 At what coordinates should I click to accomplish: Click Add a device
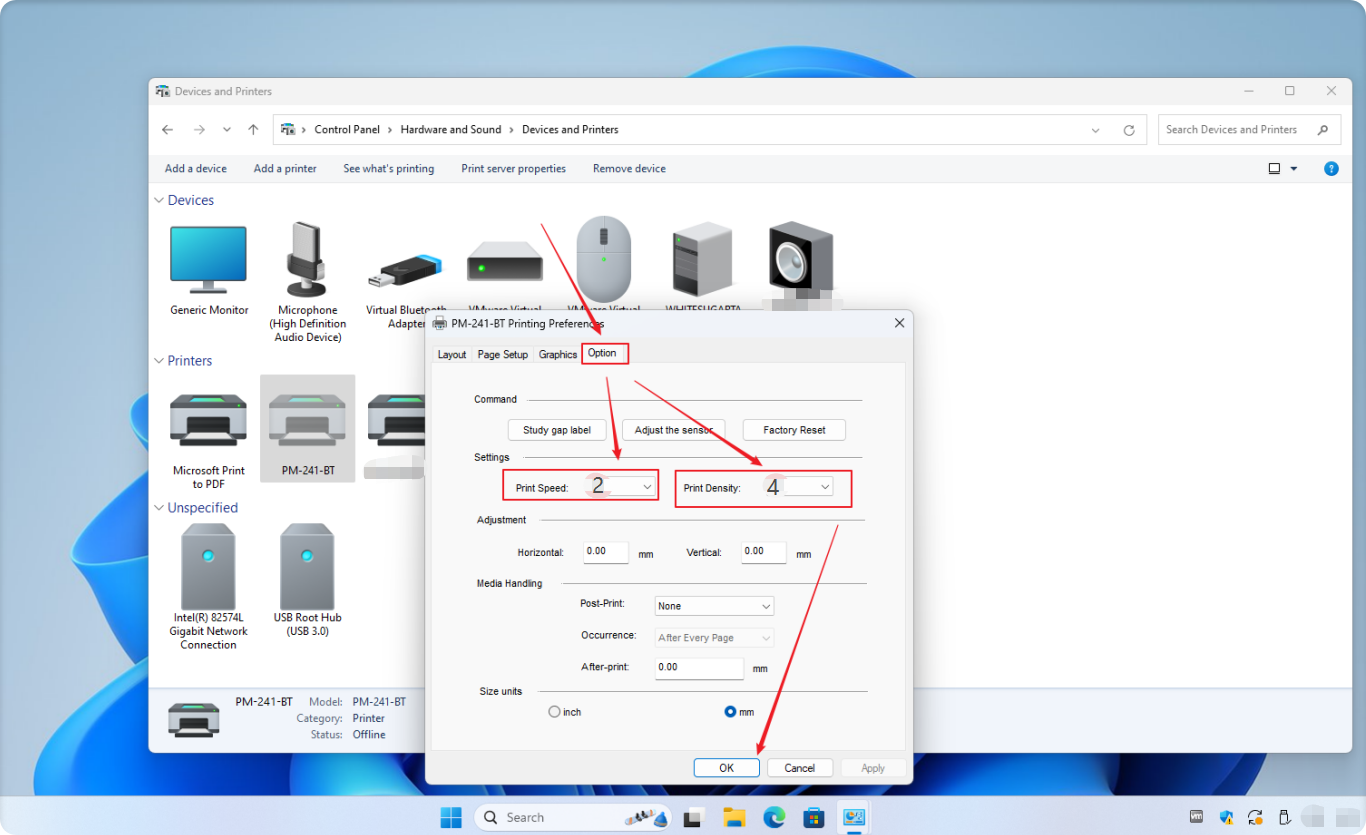[196, 169]
